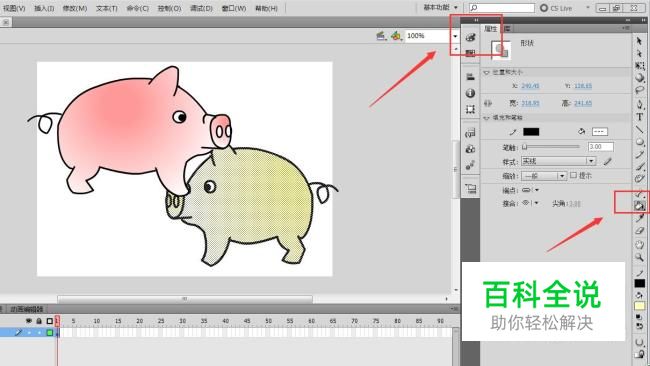Toggle width-height constrain lock icon

tap(488, 103)
